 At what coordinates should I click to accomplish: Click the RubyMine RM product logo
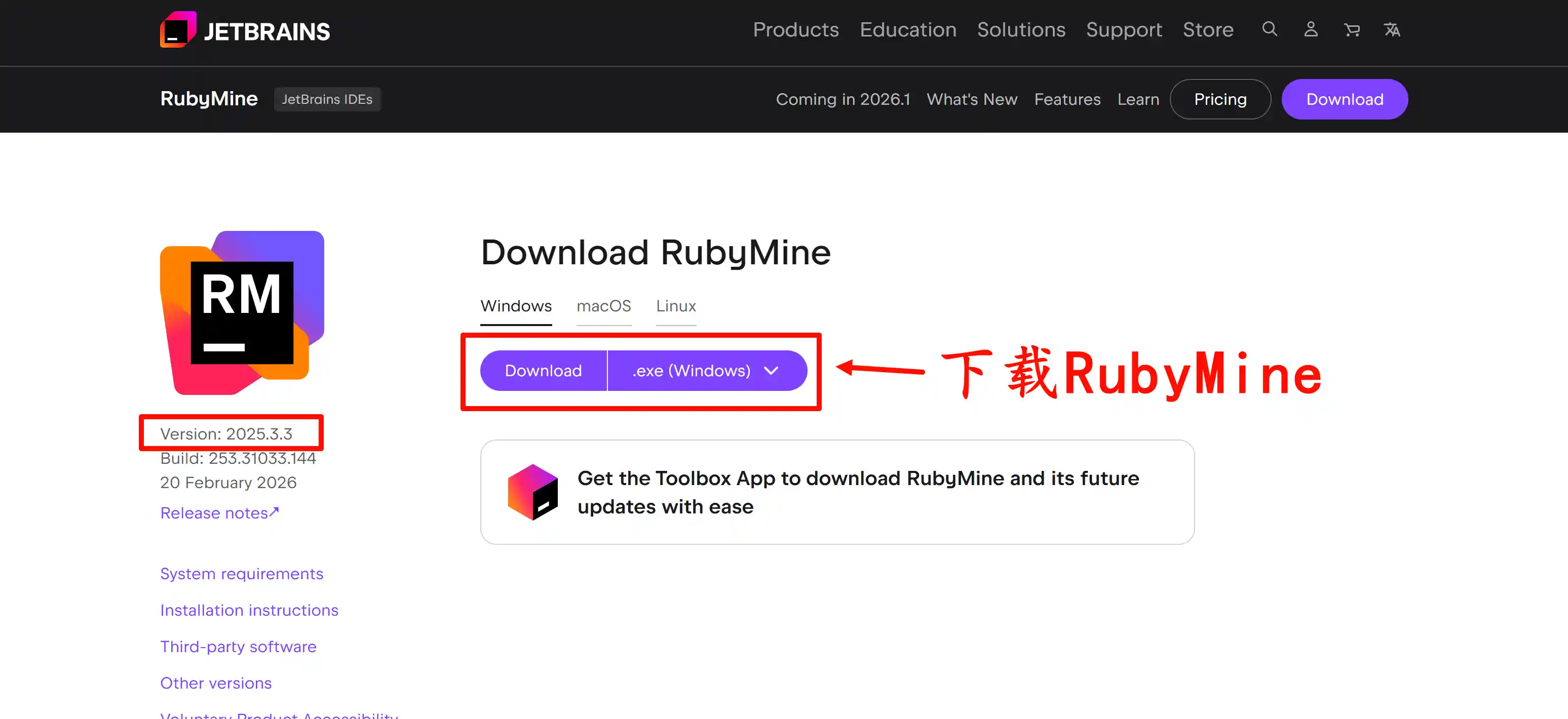[x=241, y=314]
